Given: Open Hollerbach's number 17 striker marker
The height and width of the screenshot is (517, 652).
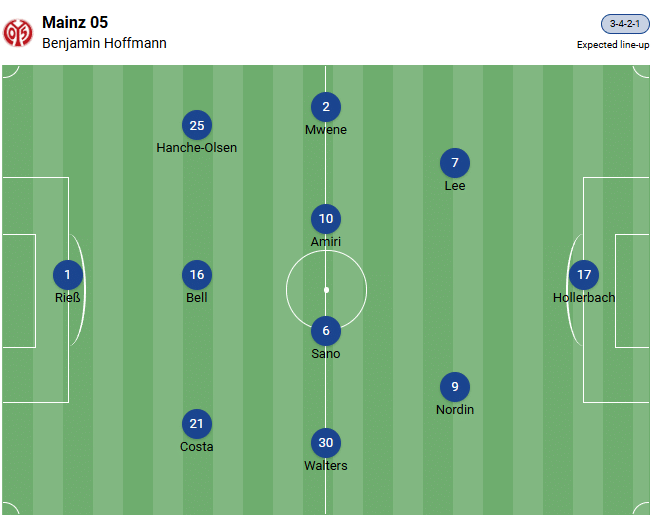Looking at the screenshot, I should (x=584, y=275).
